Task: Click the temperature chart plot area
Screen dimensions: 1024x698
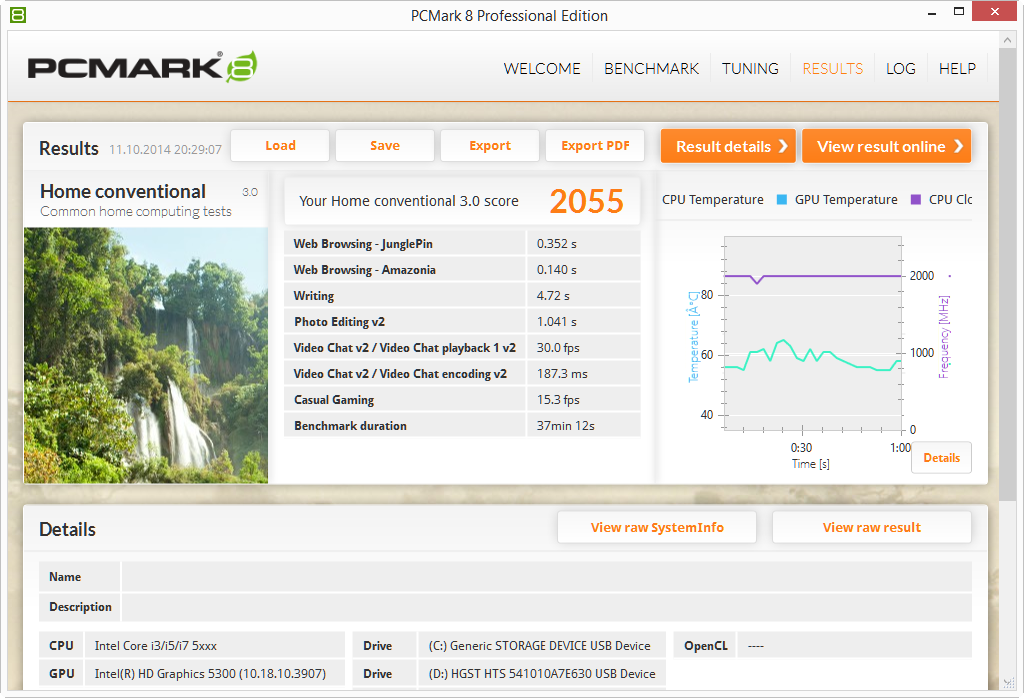Action: (812, 333)
